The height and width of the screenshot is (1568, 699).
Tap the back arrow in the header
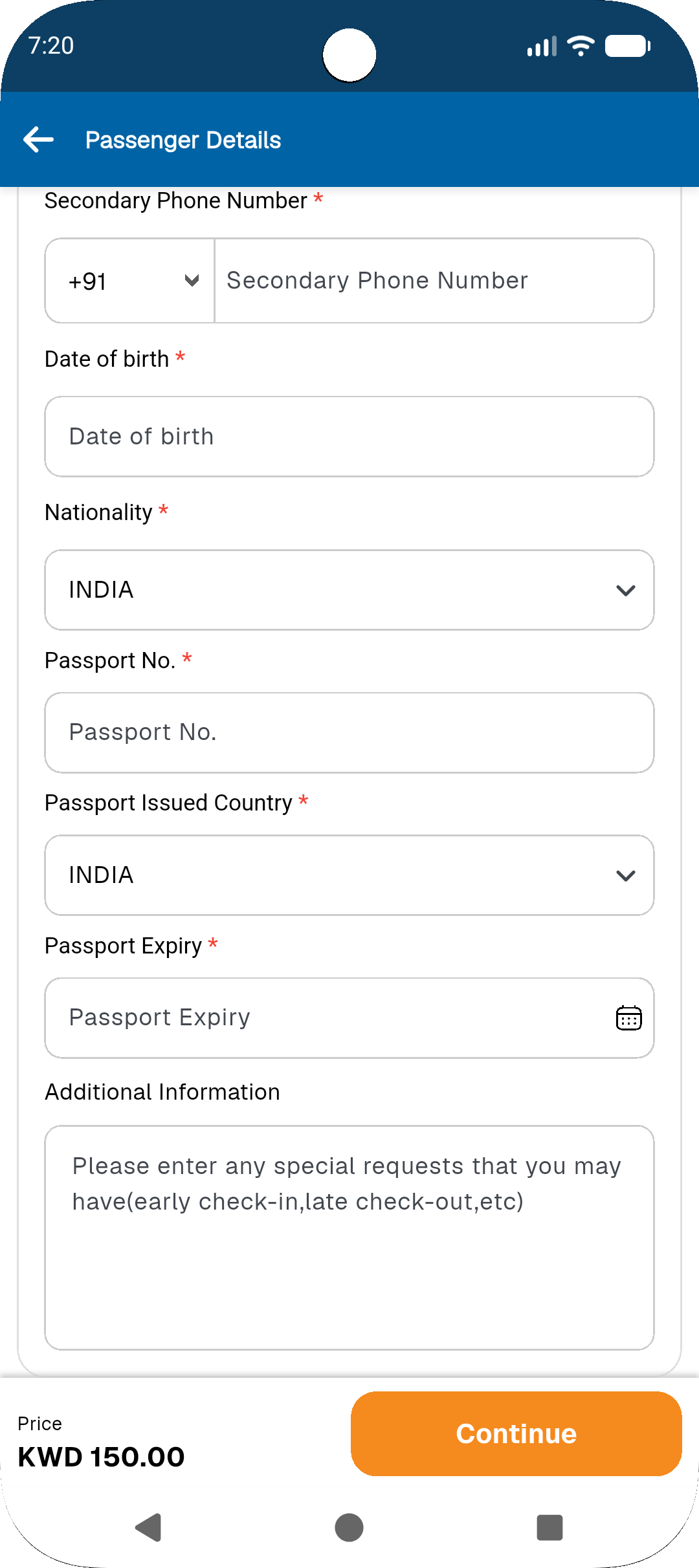coord(38,140)
